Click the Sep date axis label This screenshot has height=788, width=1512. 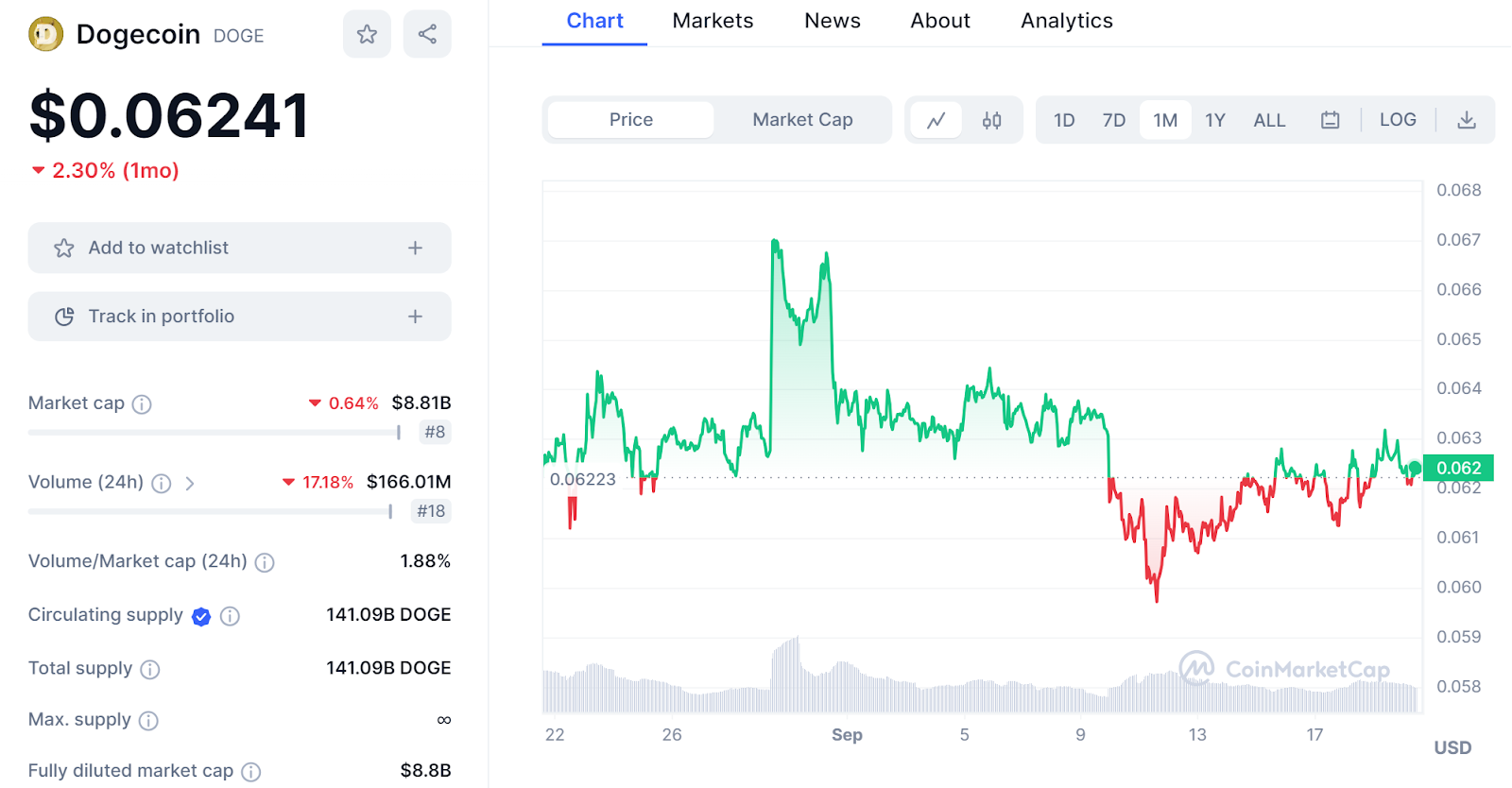click(x=847, y=734)
